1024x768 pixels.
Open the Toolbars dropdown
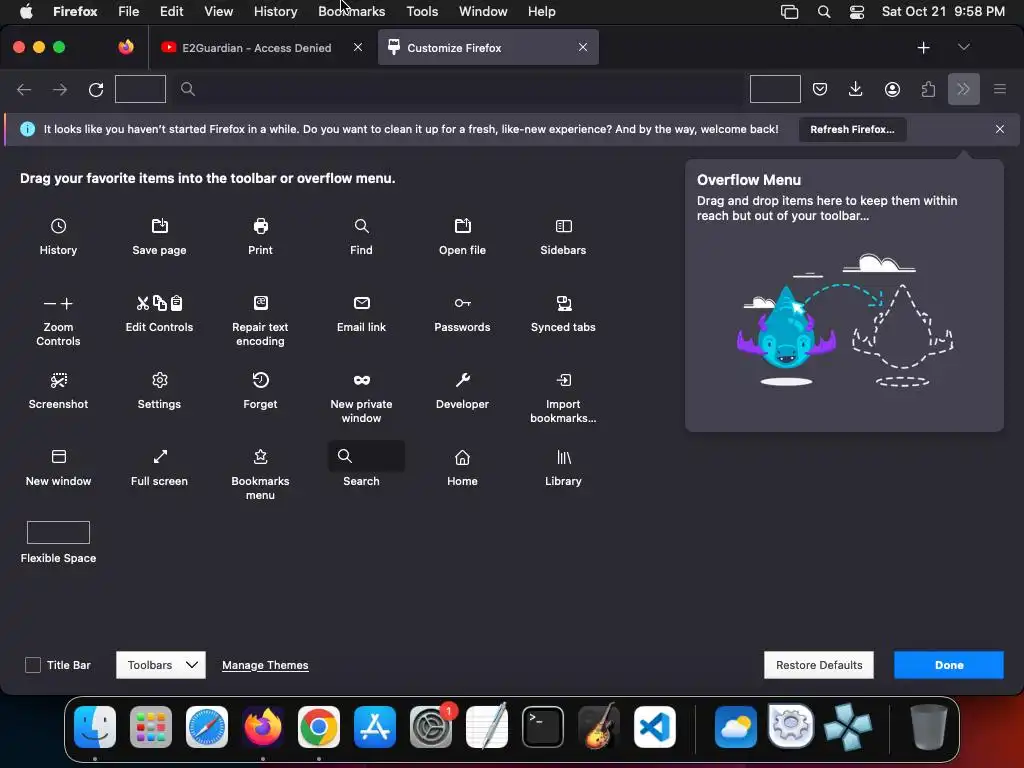click(161, 665)
